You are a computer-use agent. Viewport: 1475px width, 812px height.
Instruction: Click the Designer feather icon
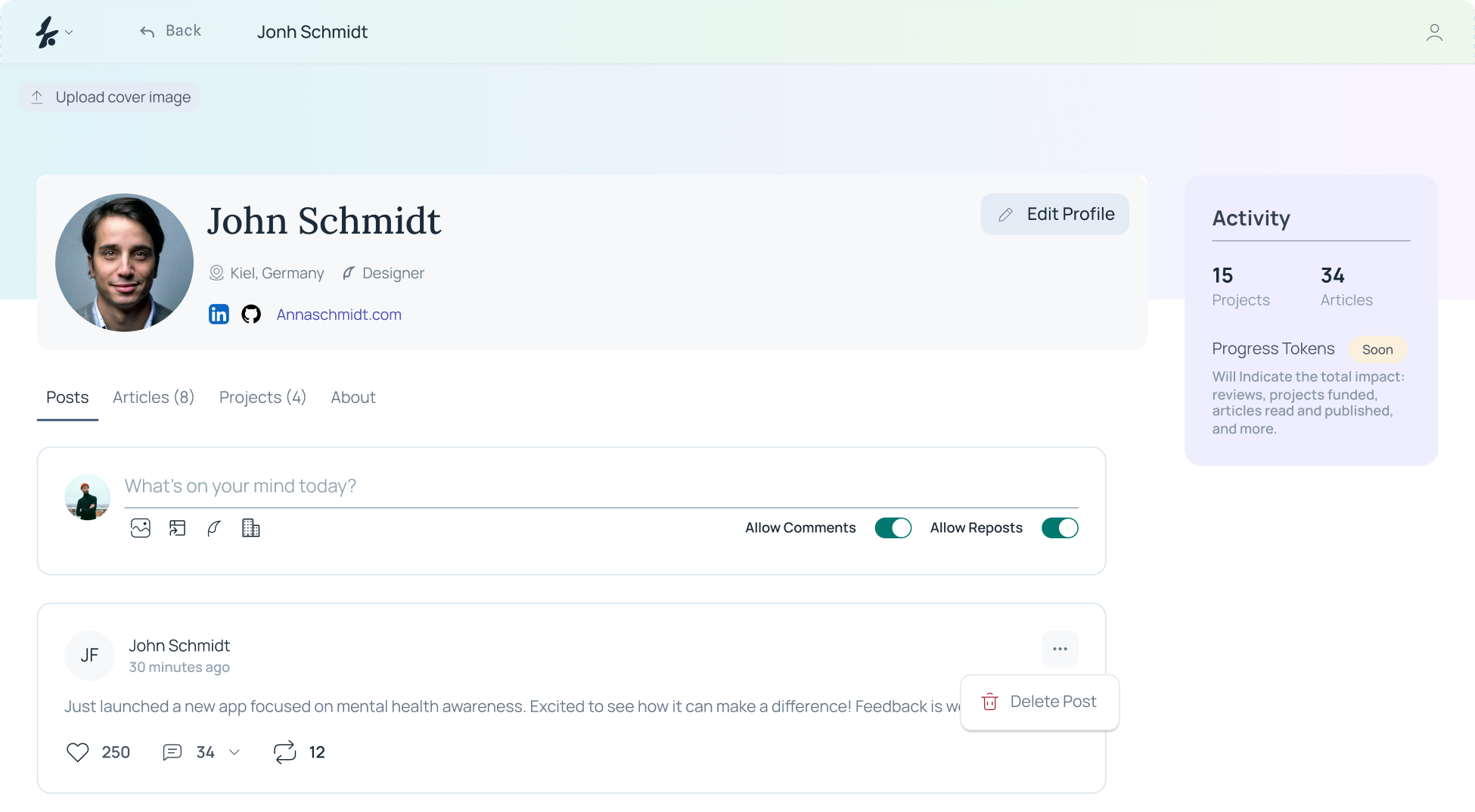pyautogui.click(x=348, y=273)
